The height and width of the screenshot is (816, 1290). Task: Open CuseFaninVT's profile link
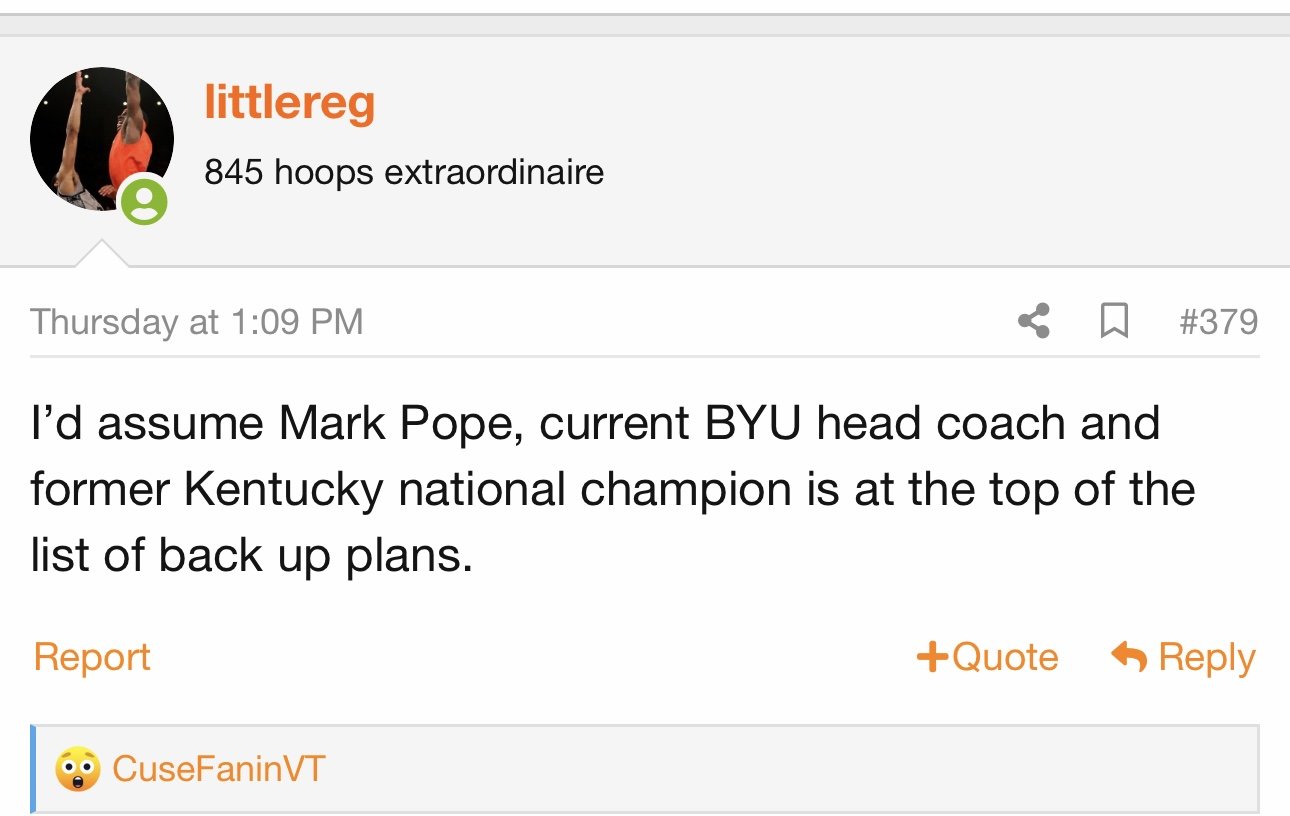tap(219, 769)
